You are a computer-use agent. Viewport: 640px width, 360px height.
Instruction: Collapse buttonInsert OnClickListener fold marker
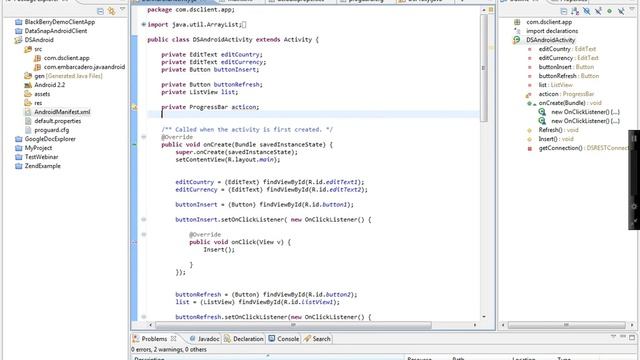144,220
